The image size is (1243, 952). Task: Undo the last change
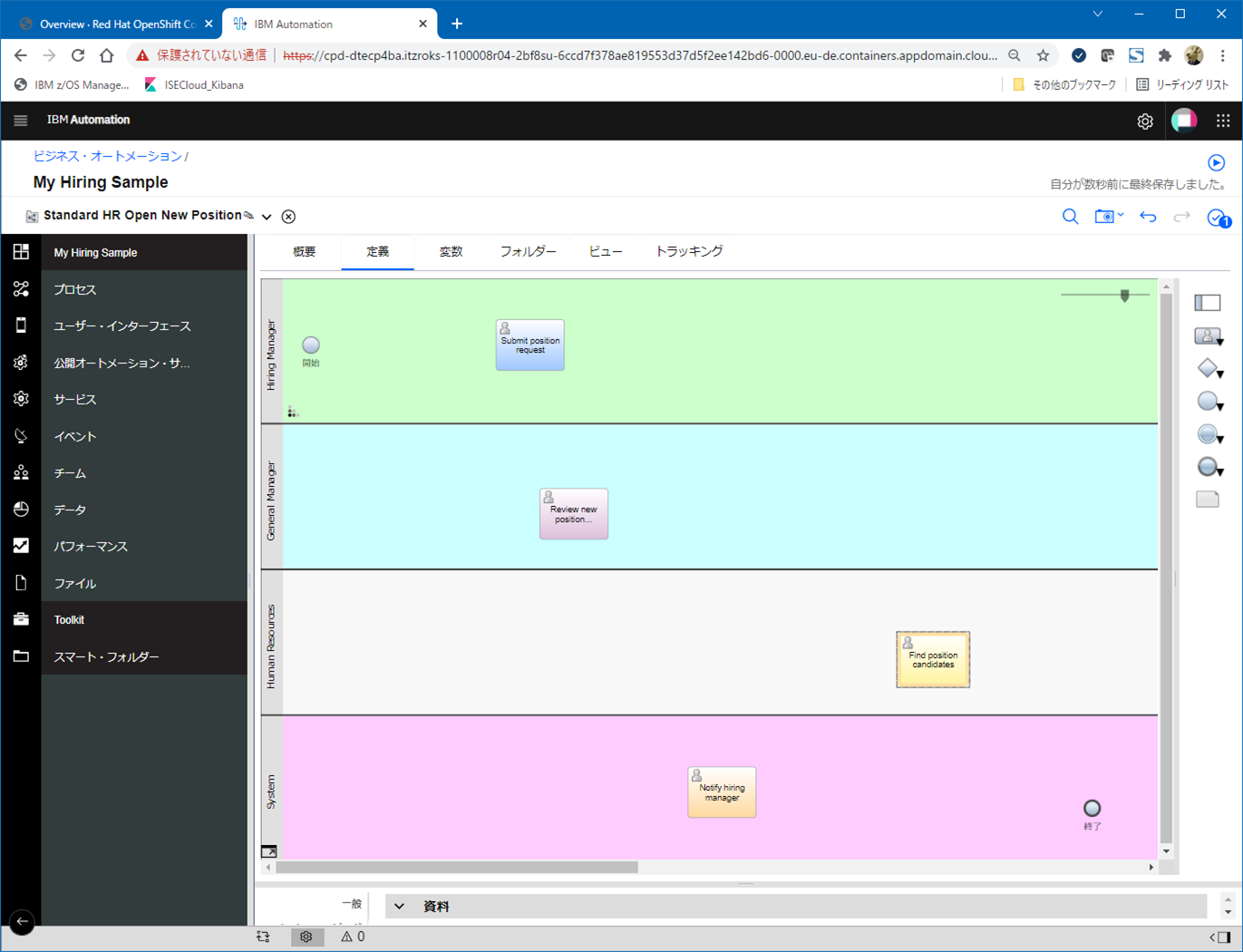pos(1148,217)
